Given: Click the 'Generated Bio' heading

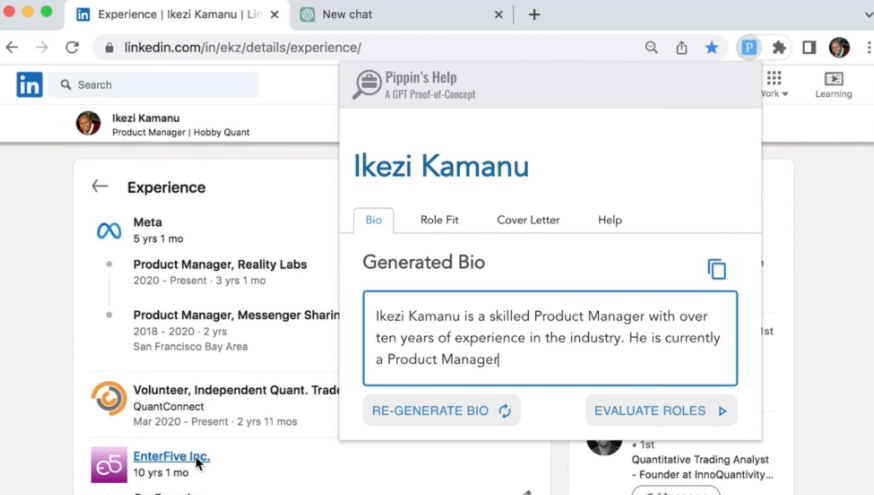Looking at the screenshot, I should 424,262.
